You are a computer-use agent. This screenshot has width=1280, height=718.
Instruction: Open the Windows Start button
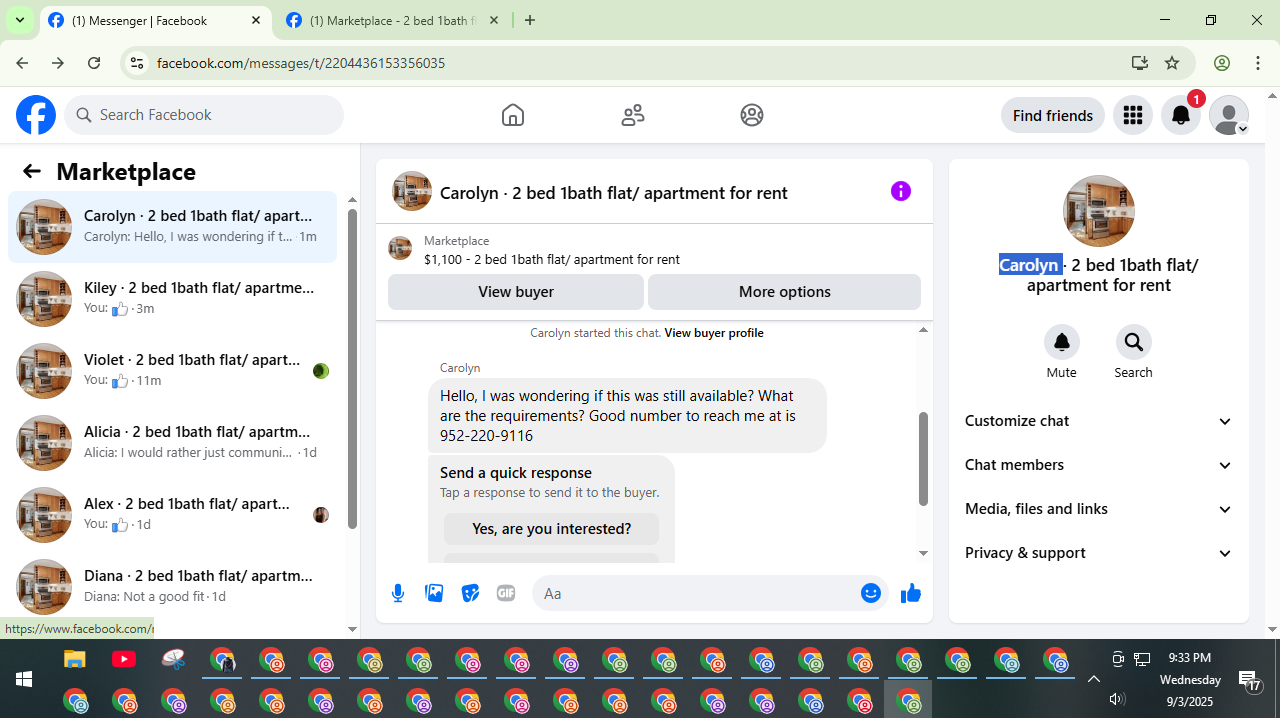pyautogui.click(x=24, y=679)
